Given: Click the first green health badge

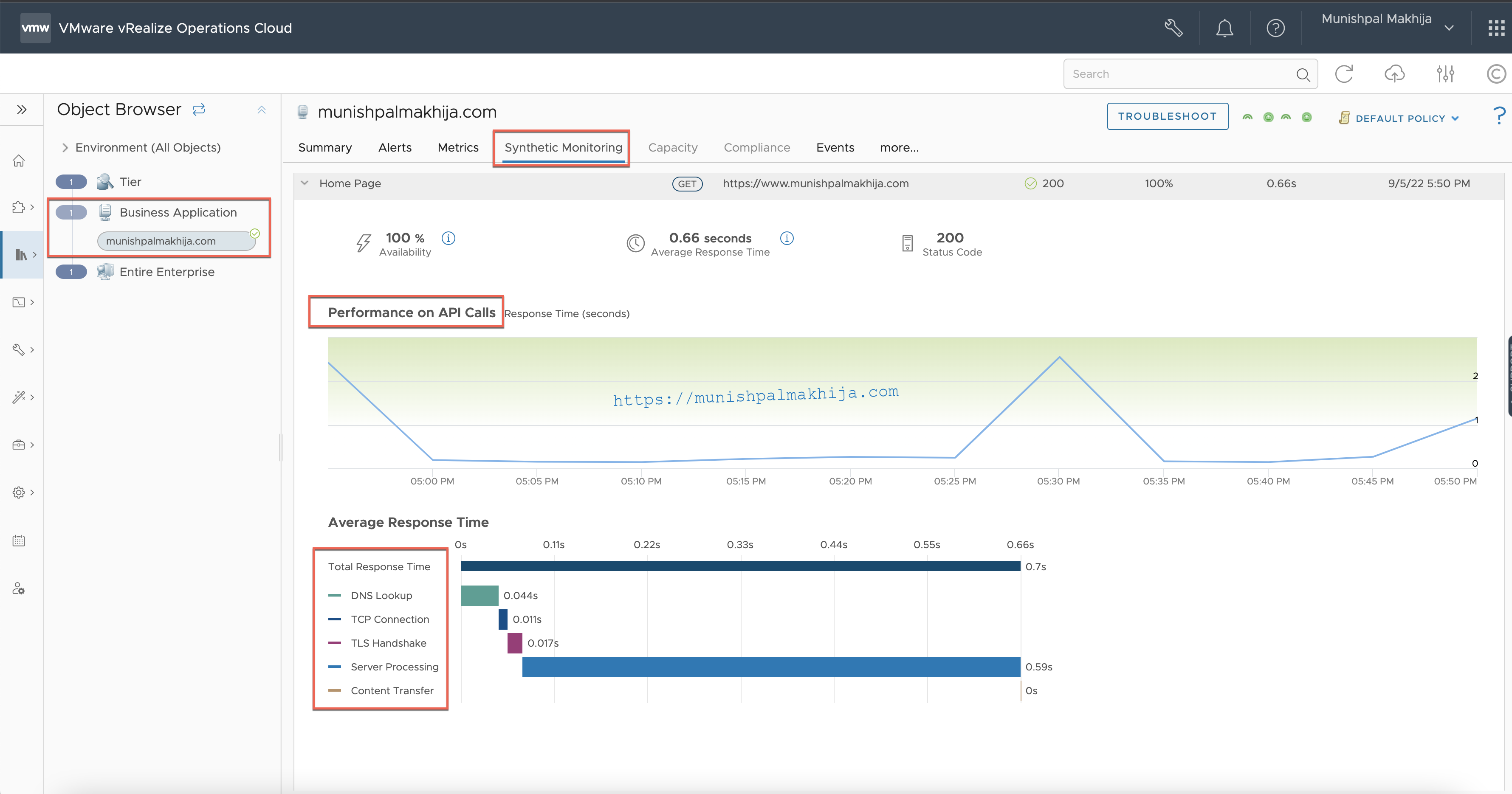Looking at the screenshot, I should (1248, 117).
